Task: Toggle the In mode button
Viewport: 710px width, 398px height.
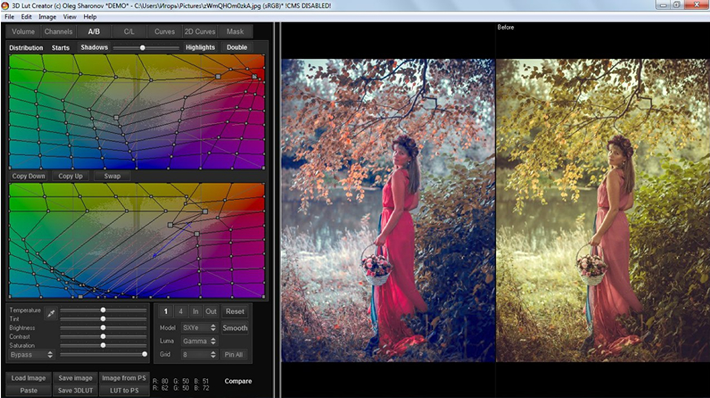Action: point(196,312)
